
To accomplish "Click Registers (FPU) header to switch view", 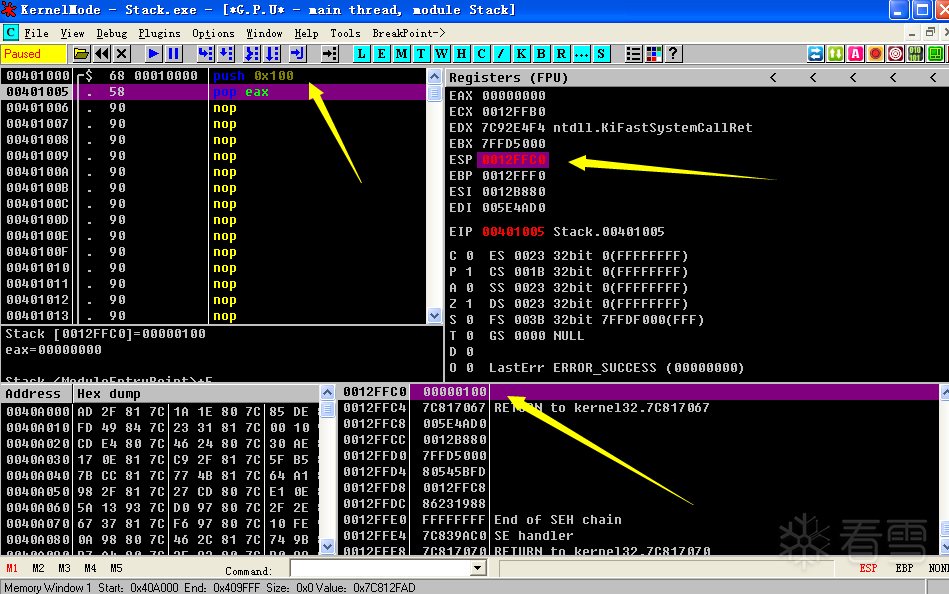I will coord(509,78).
